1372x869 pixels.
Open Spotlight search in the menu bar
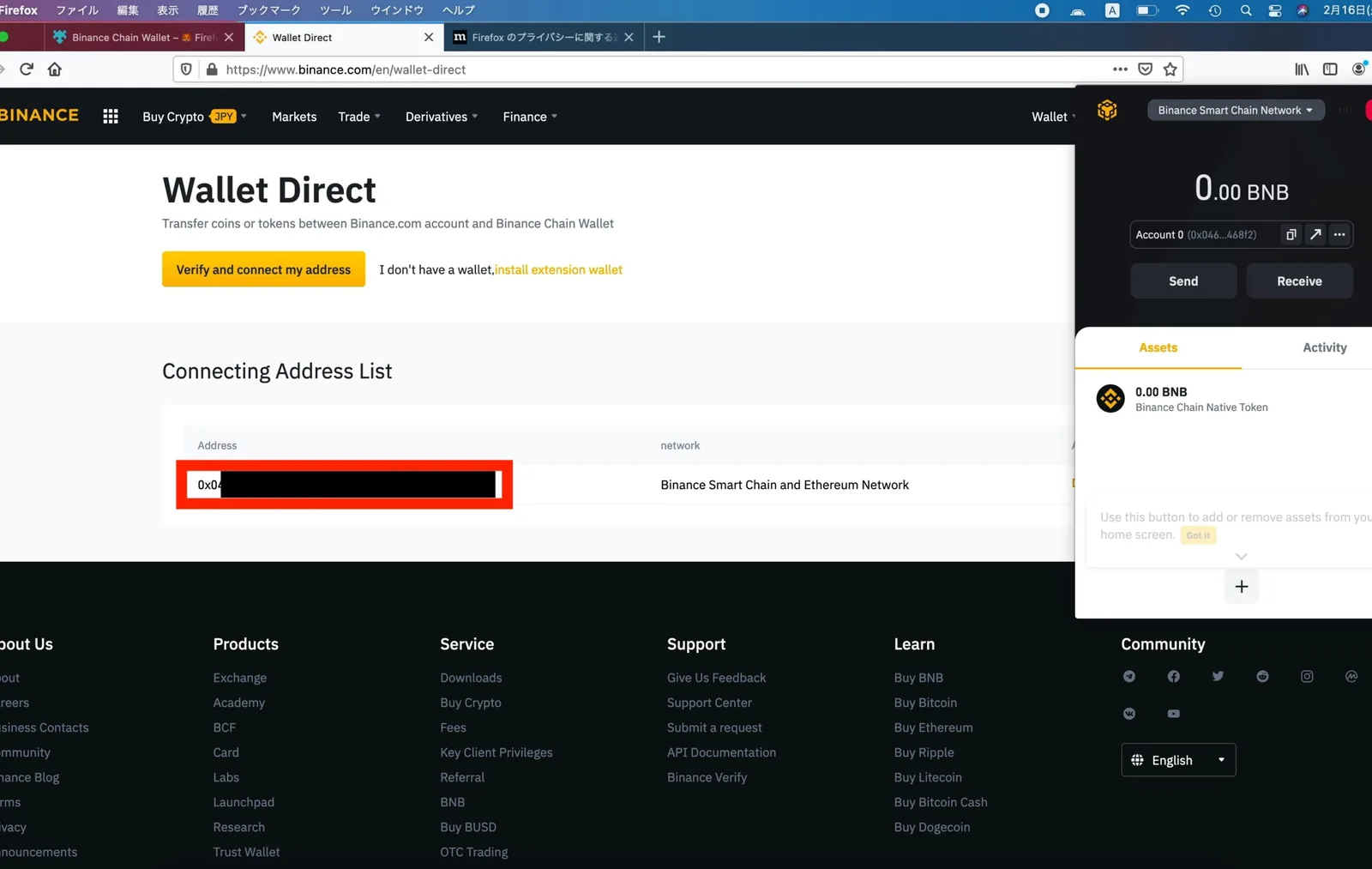[1246, 10]
